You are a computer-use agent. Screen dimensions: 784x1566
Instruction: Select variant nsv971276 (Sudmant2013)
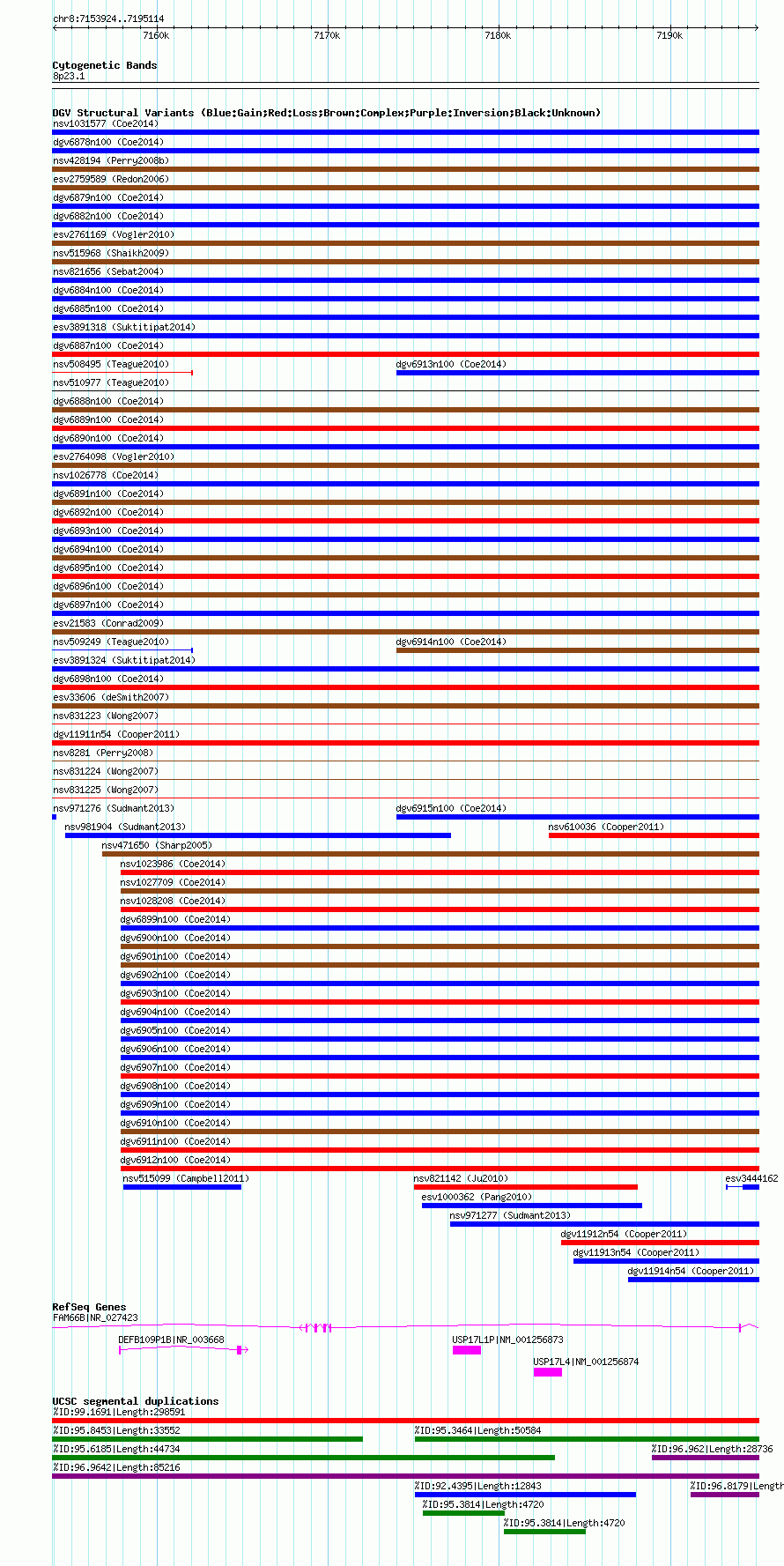[114, 808]
